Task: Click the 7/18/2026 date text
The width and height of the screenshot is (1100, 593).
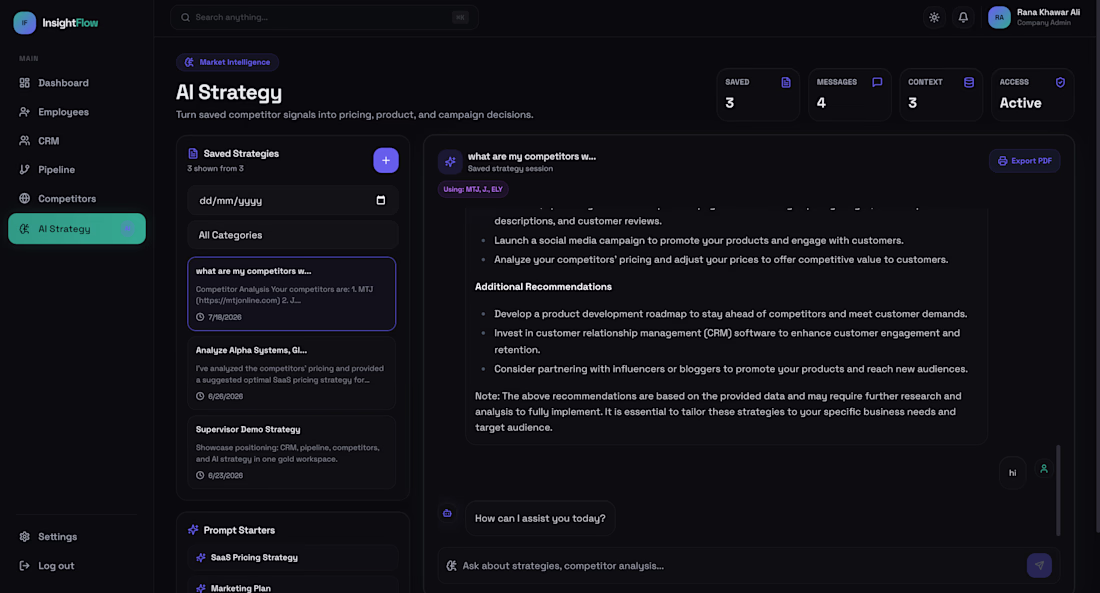Action: [x=224, y=317]
